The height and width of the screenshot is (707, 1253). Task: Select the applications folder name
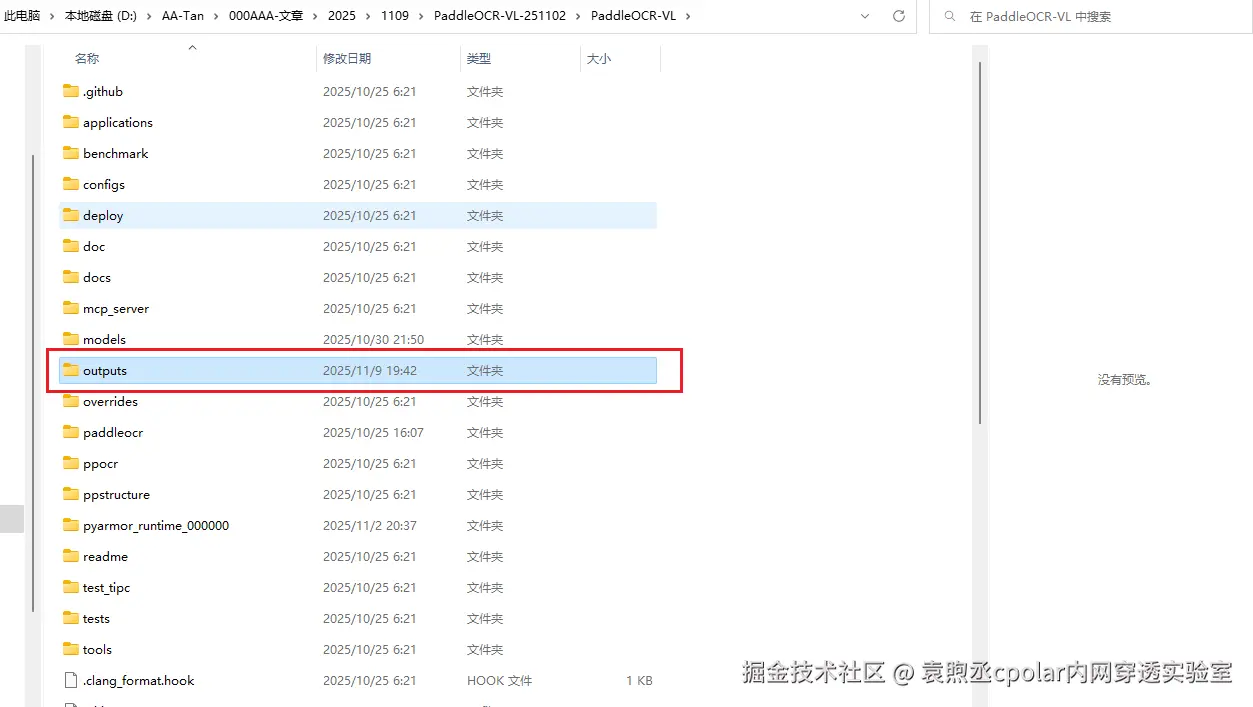point(118,122)
